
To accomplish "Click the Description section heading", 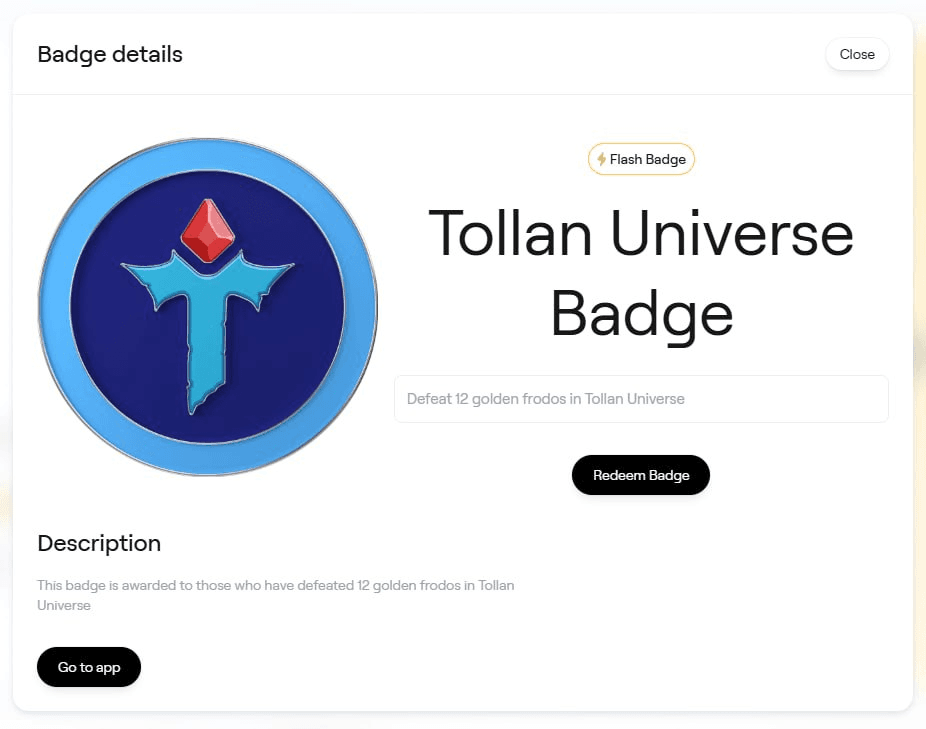I will 99,544.
